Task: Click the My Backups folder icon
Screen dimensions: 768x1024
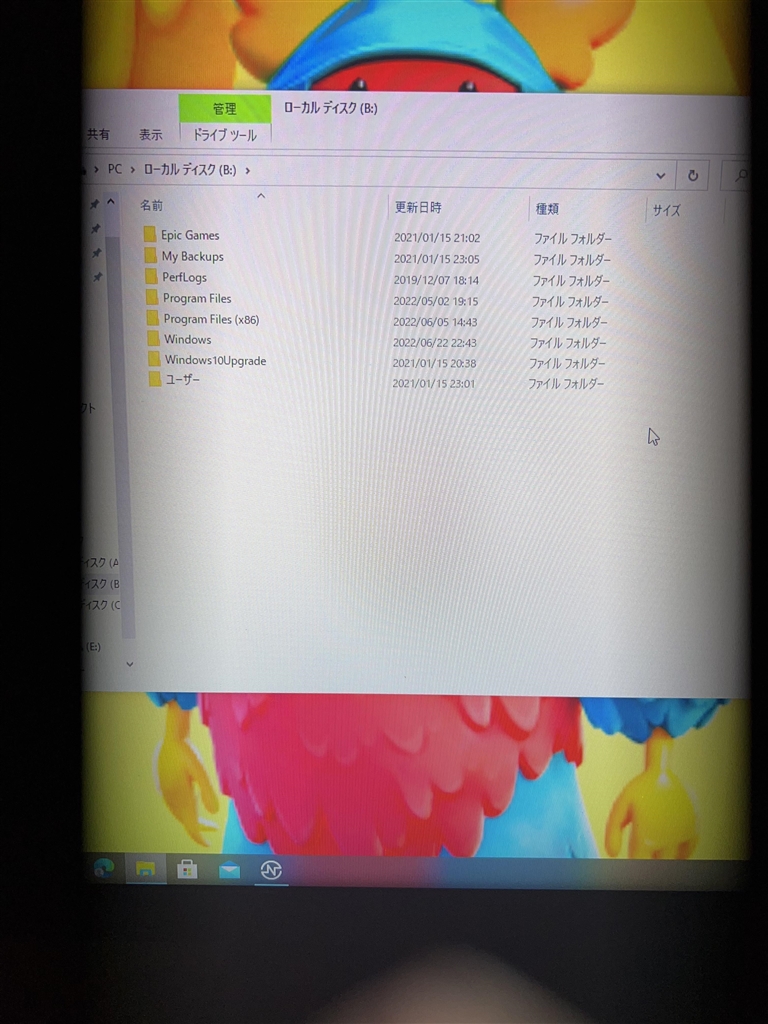Action: tap(150, 255)
